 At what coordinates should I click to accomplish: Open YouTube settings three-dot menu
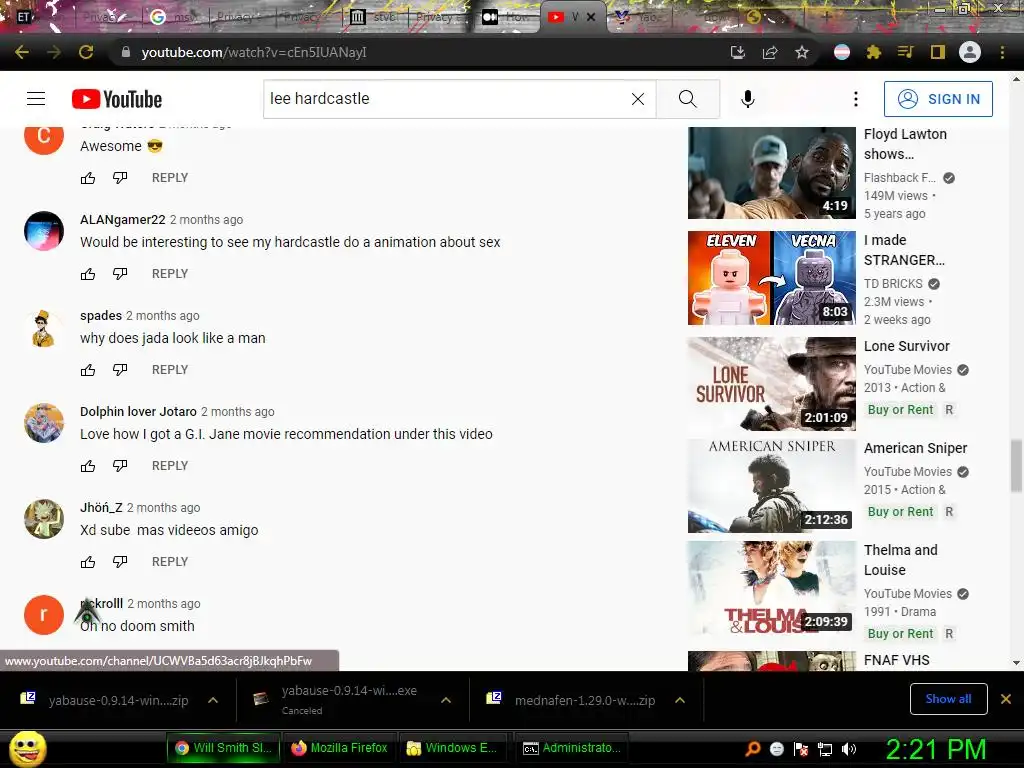856,99
